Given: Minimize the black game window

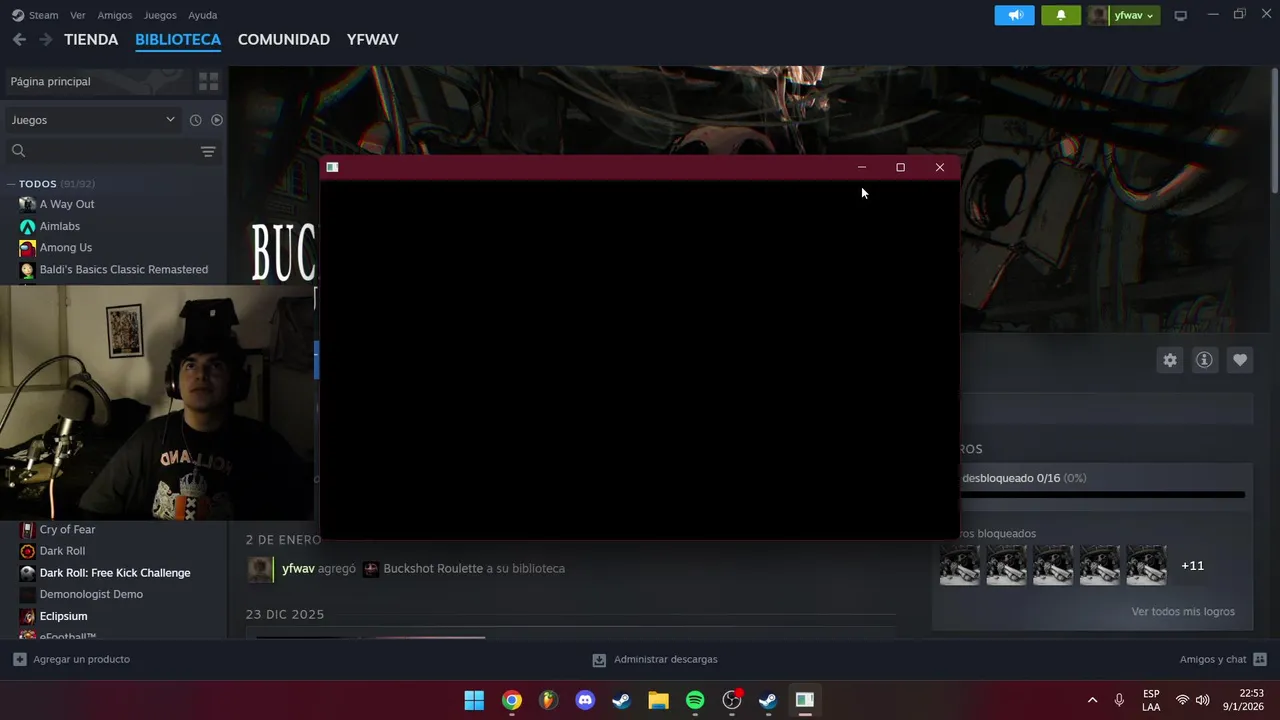Looking at the screenshot, I should [862, 167].
